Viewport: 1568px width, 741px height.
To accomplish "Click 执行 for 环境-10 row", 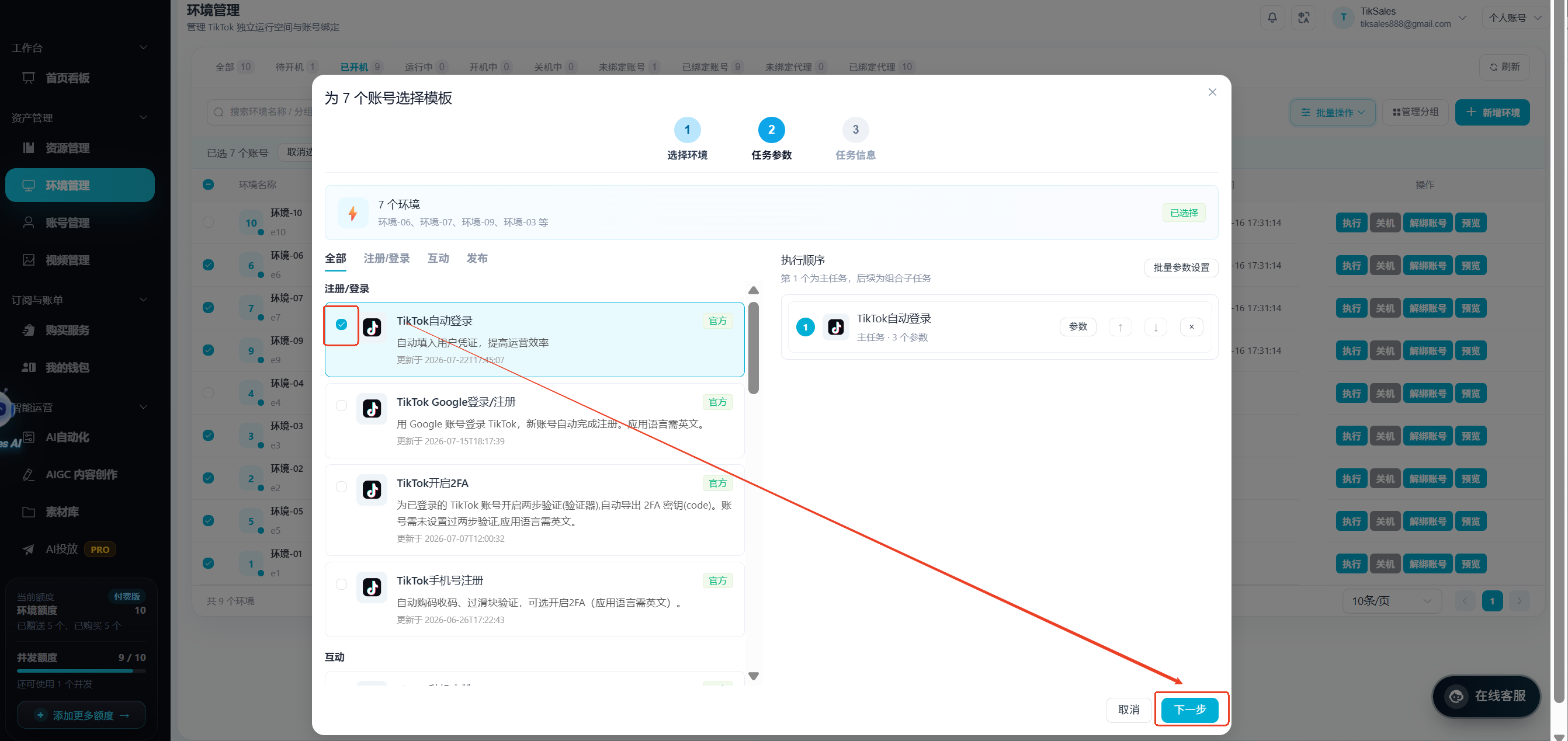I will coord(1351,222).
